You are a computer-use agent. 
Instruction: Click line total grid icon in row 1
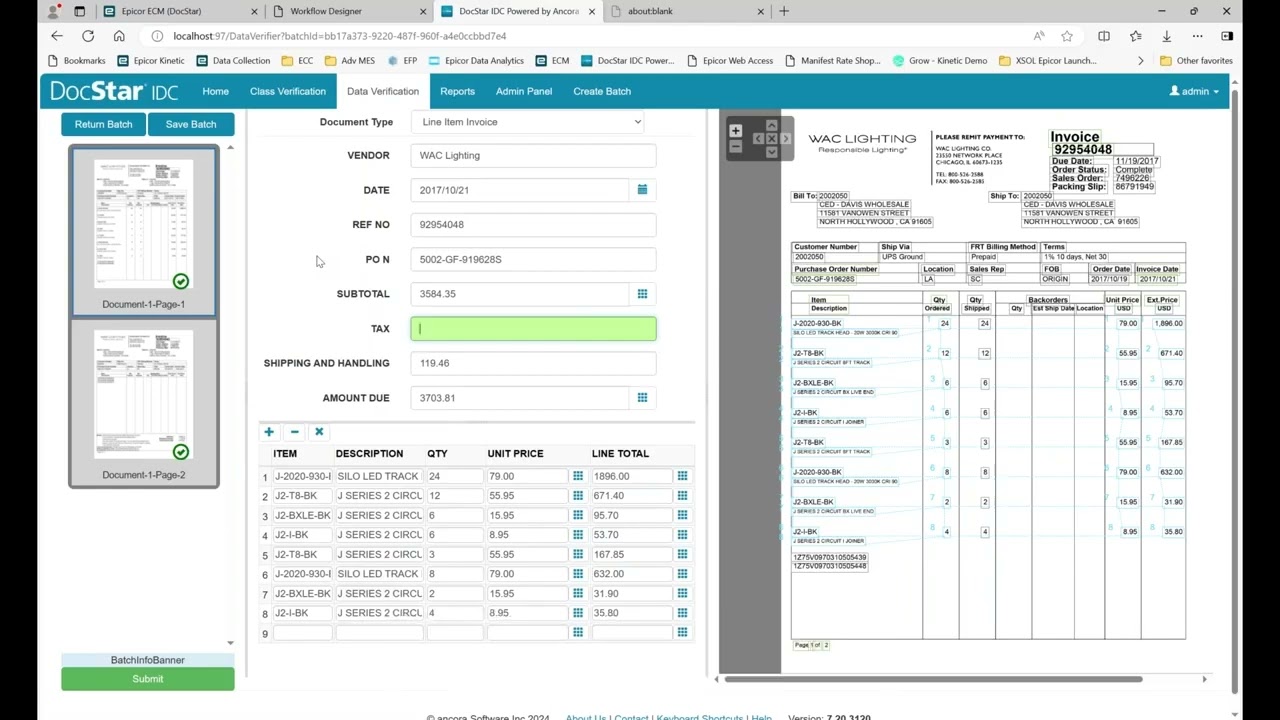pos(682,476)
